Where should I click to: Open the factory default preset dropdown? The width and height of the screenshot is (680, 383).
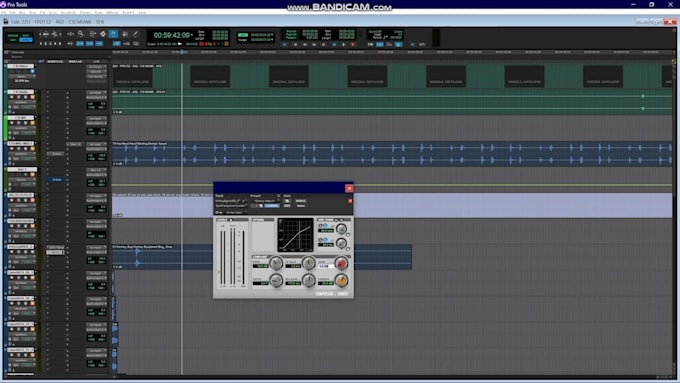[x=265, y=201]
